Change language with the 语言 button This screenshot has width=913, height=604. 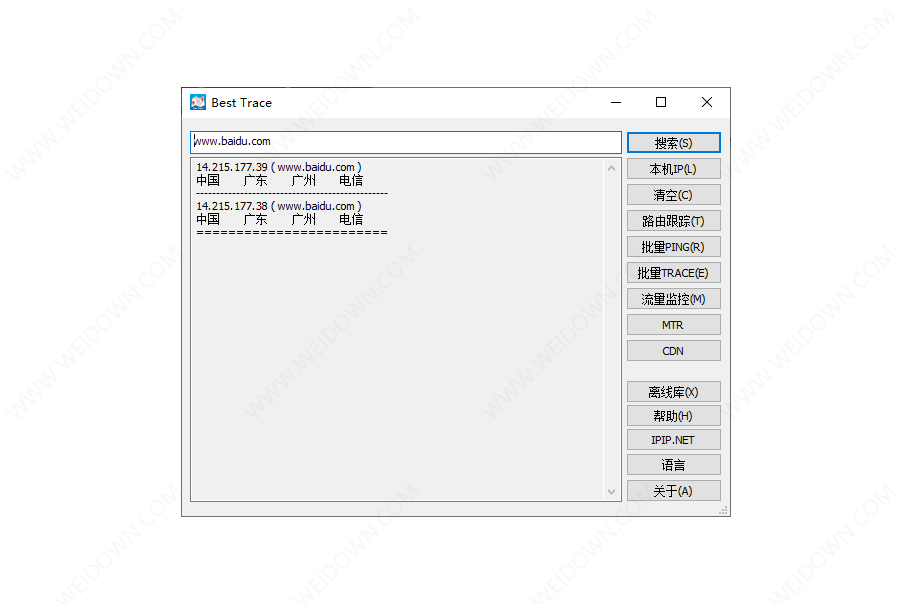coord(673,465)
